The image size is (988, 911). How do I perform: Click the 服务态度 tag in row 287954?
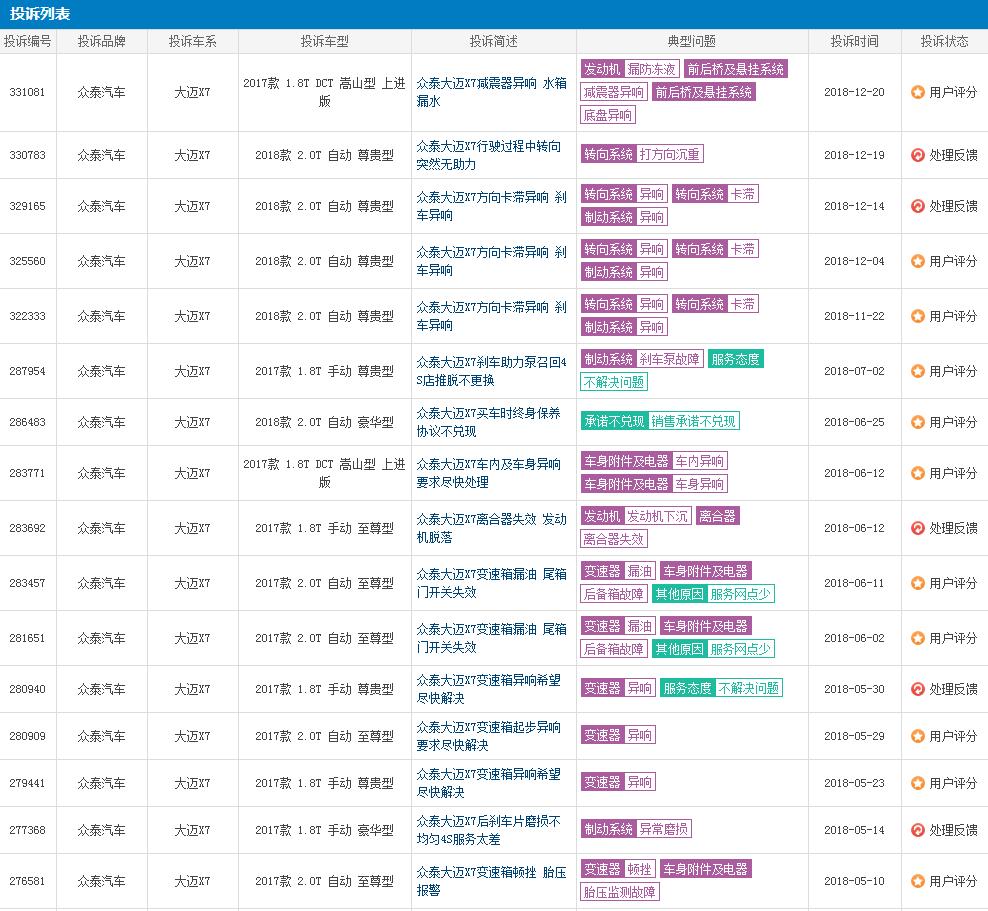click(x=735, y=360)
